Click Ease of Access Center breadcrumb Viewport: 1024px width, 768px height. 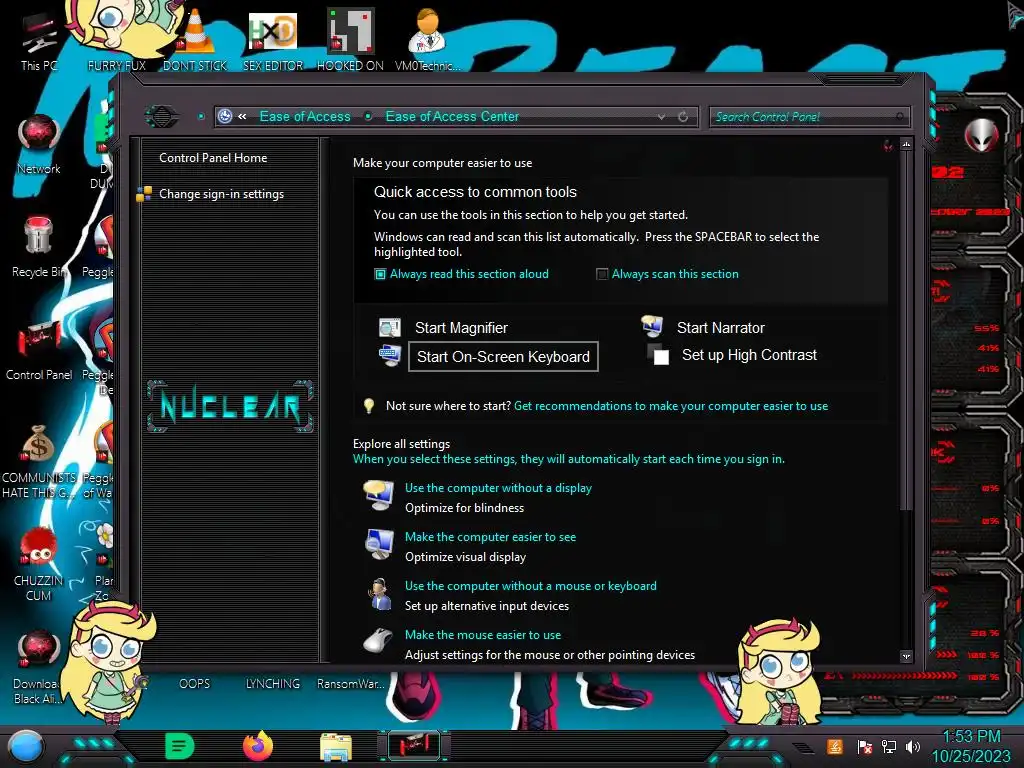coord(452,117)
